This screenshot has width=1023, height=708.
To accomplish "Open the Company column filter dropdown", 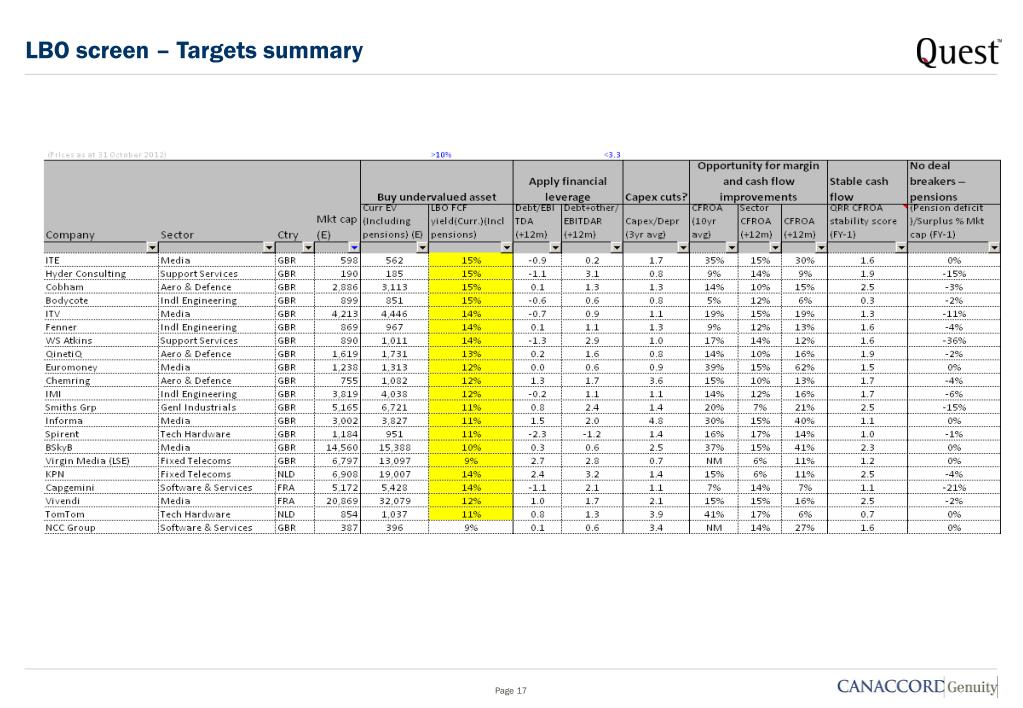I will coord(152,247).
